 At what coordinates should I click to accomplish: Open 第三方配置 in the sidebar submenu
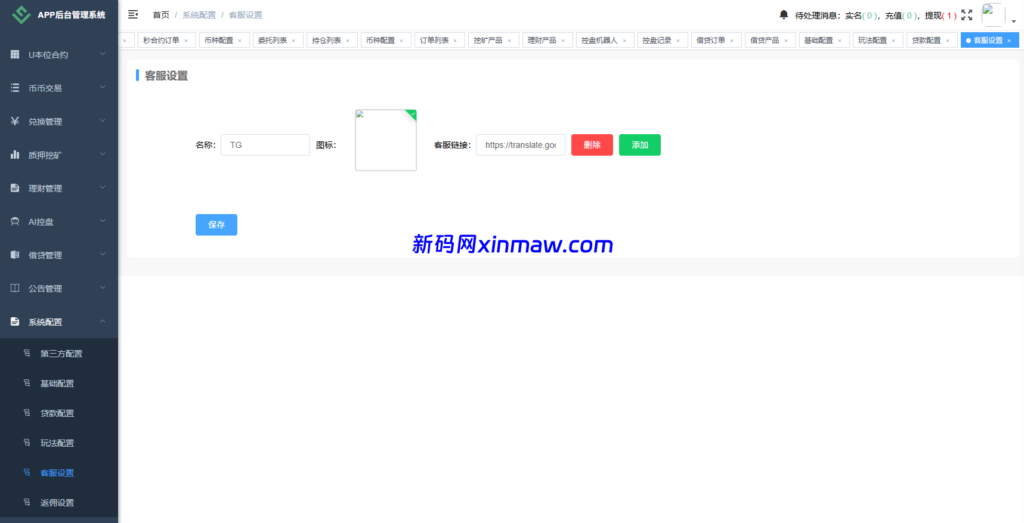pos(61,354)
